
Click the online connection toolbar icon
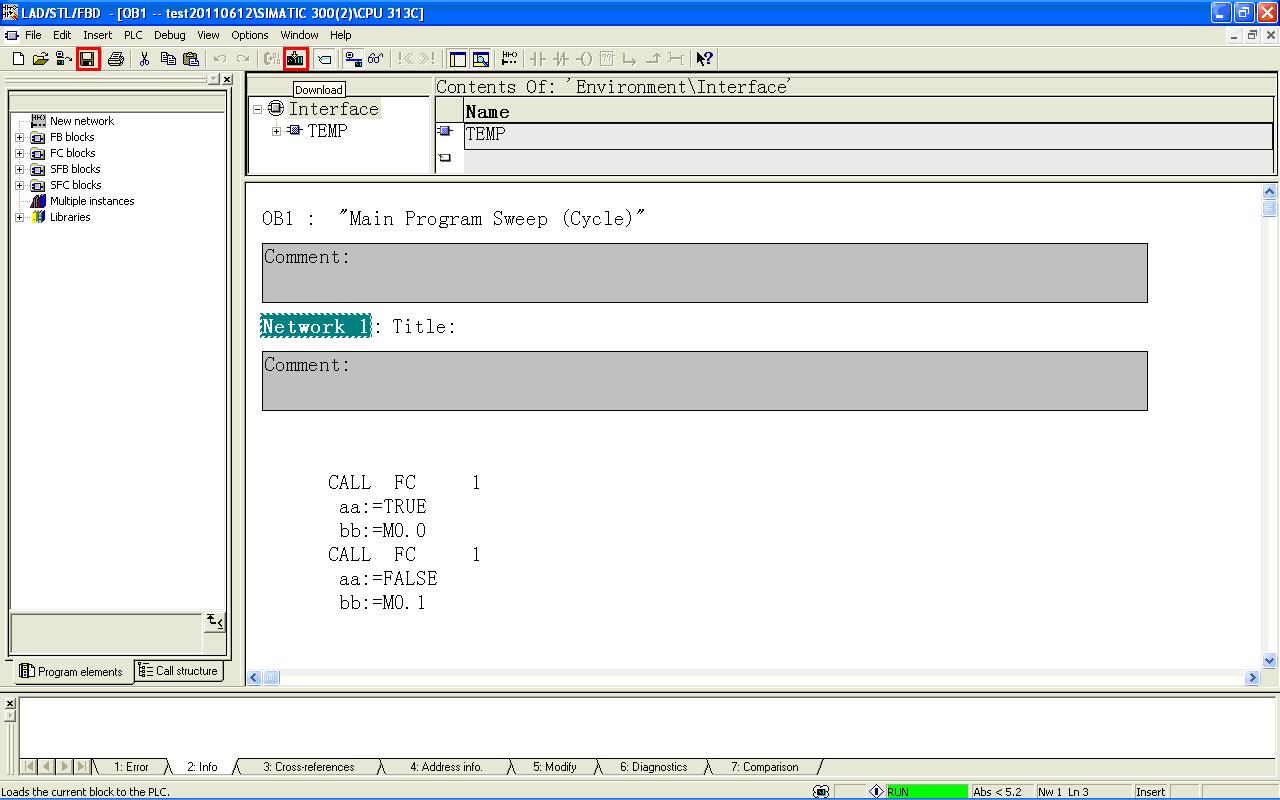(353, 59)
